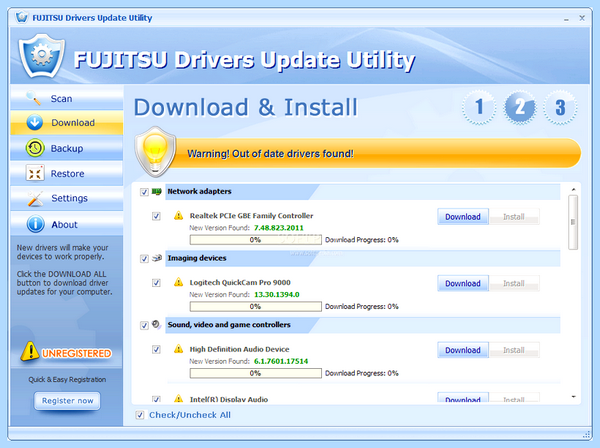Screen dimensions: 600x448
Task: Click warning icon beside Logitech QuickCam Pro
Action: click(x=178, y=282)
